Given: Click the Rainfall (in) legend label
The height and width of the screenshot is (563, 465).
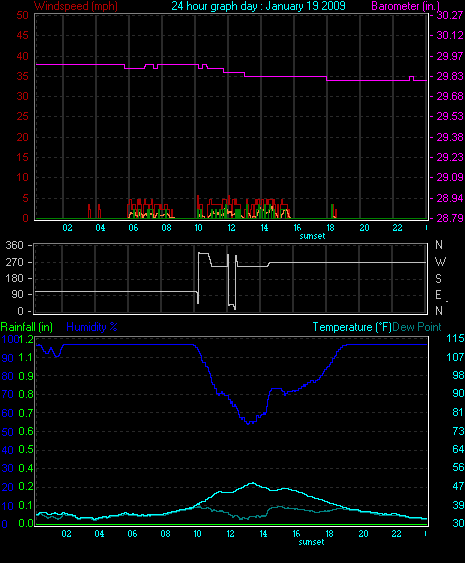Looking at the screenshot, I should point(27,327).
